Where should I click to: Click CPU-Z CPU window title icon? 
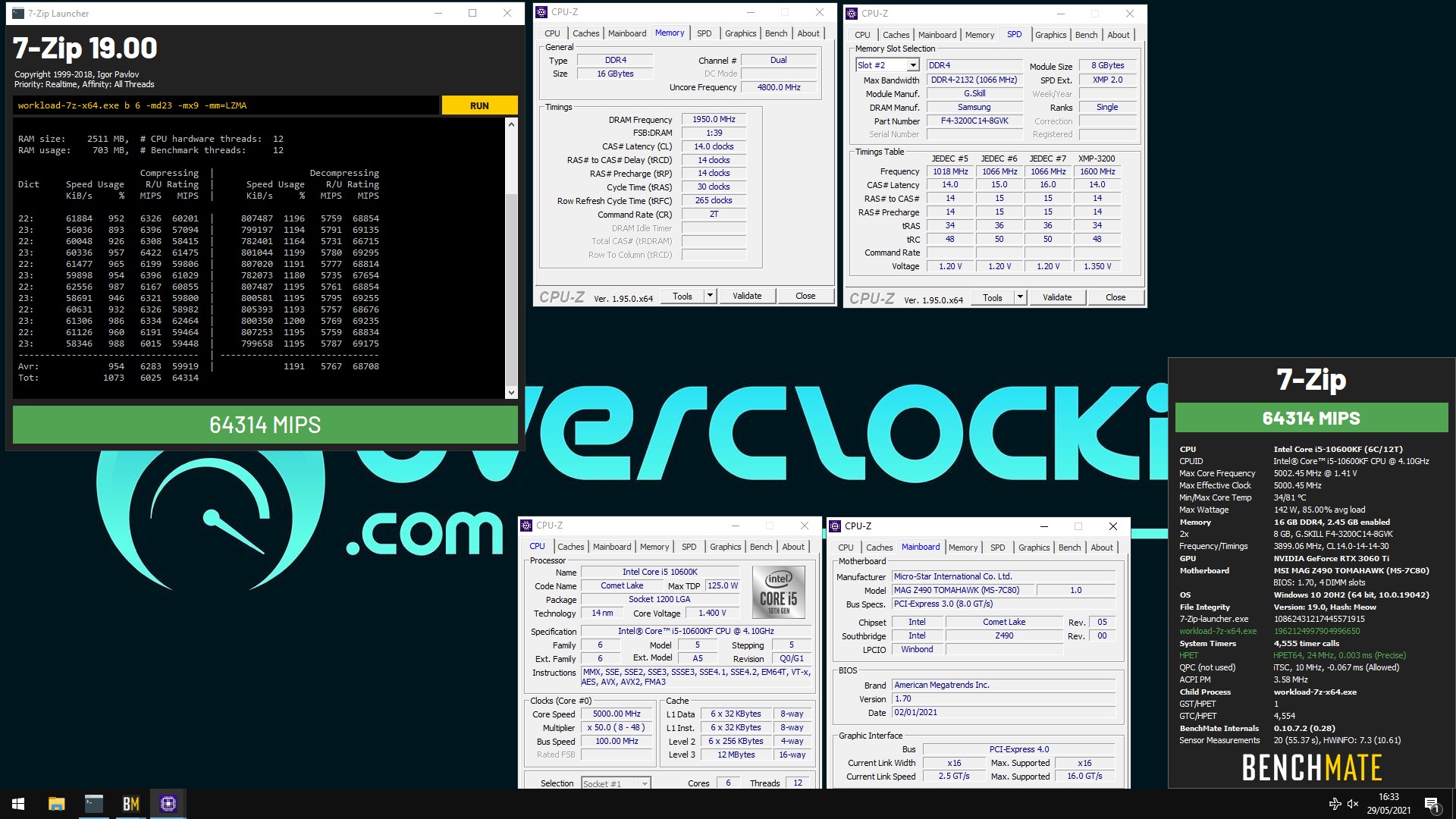coord(526,526)
